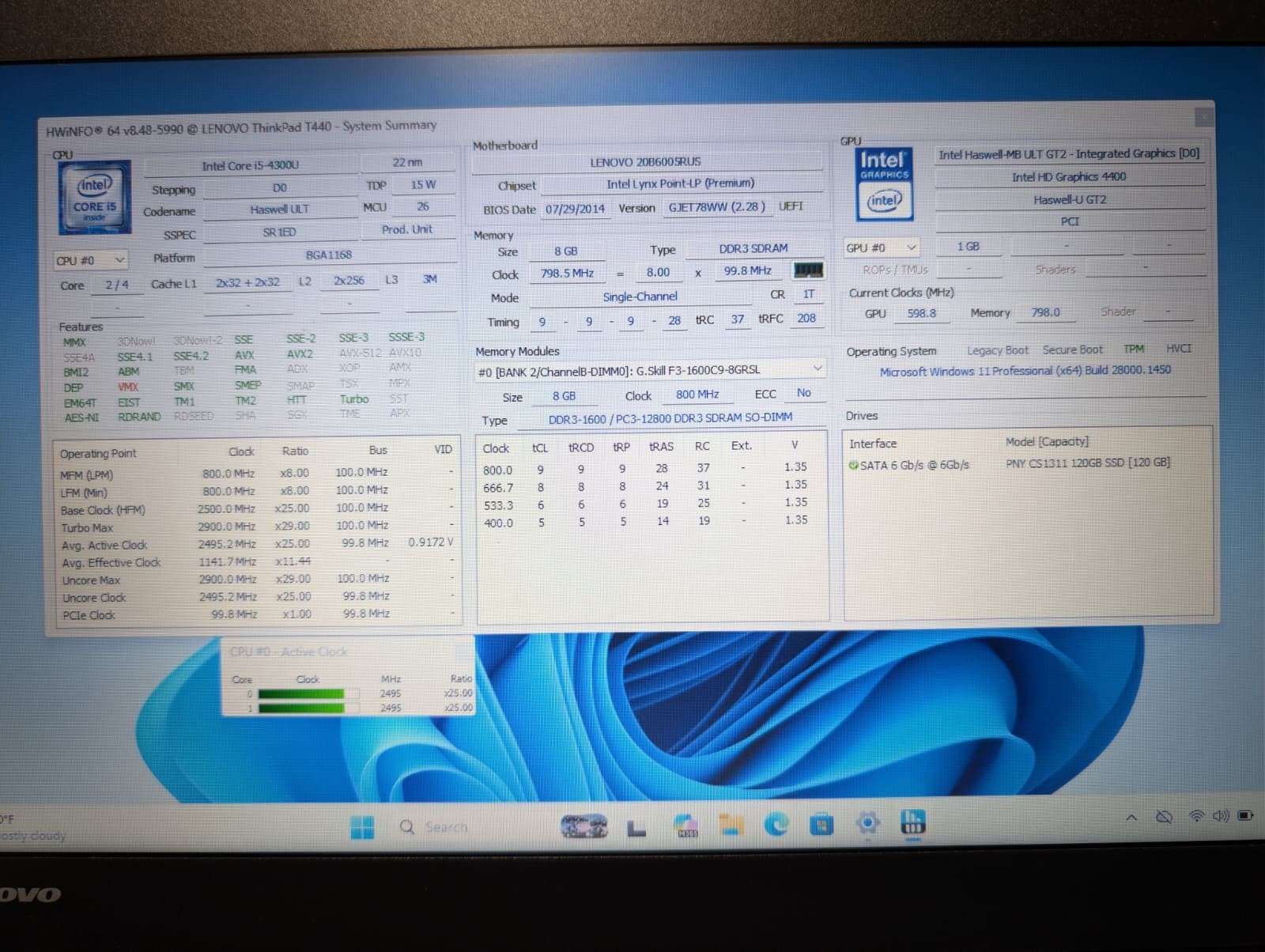The height and width of the screenshot is (952, 1265).
Task: Click the Search box text on taskbar
Action: (446, 827)
